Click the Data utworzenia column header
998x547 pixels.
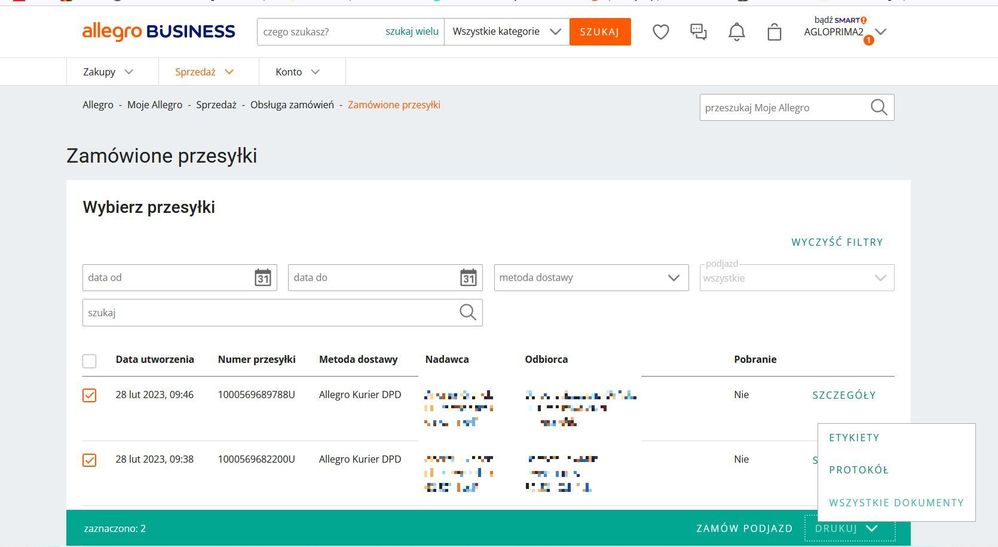tap(155, 359)
